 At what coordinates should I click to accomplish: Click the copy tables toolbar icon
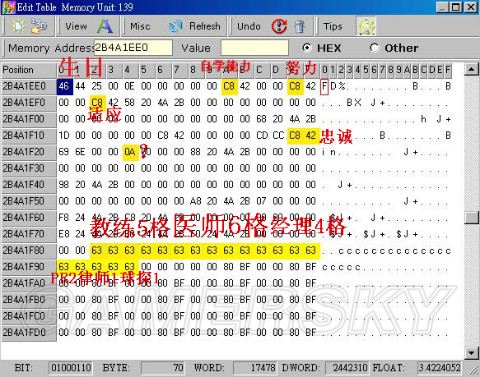(x=39, y=26)
